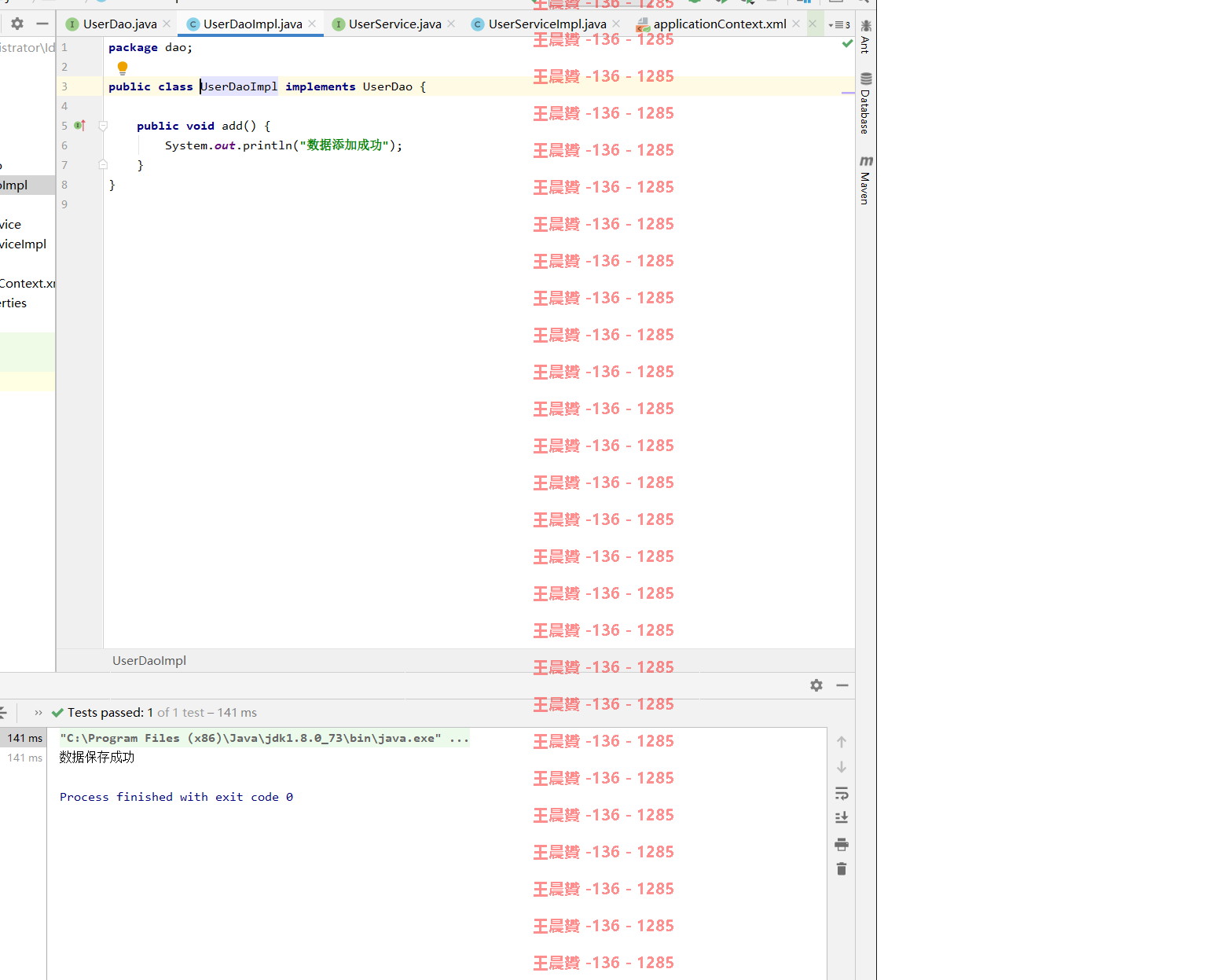Image resolution: width=1207 pixels, height=980 pixels.
Task: Minimize the Run tool window
Action: pos(842,685)
